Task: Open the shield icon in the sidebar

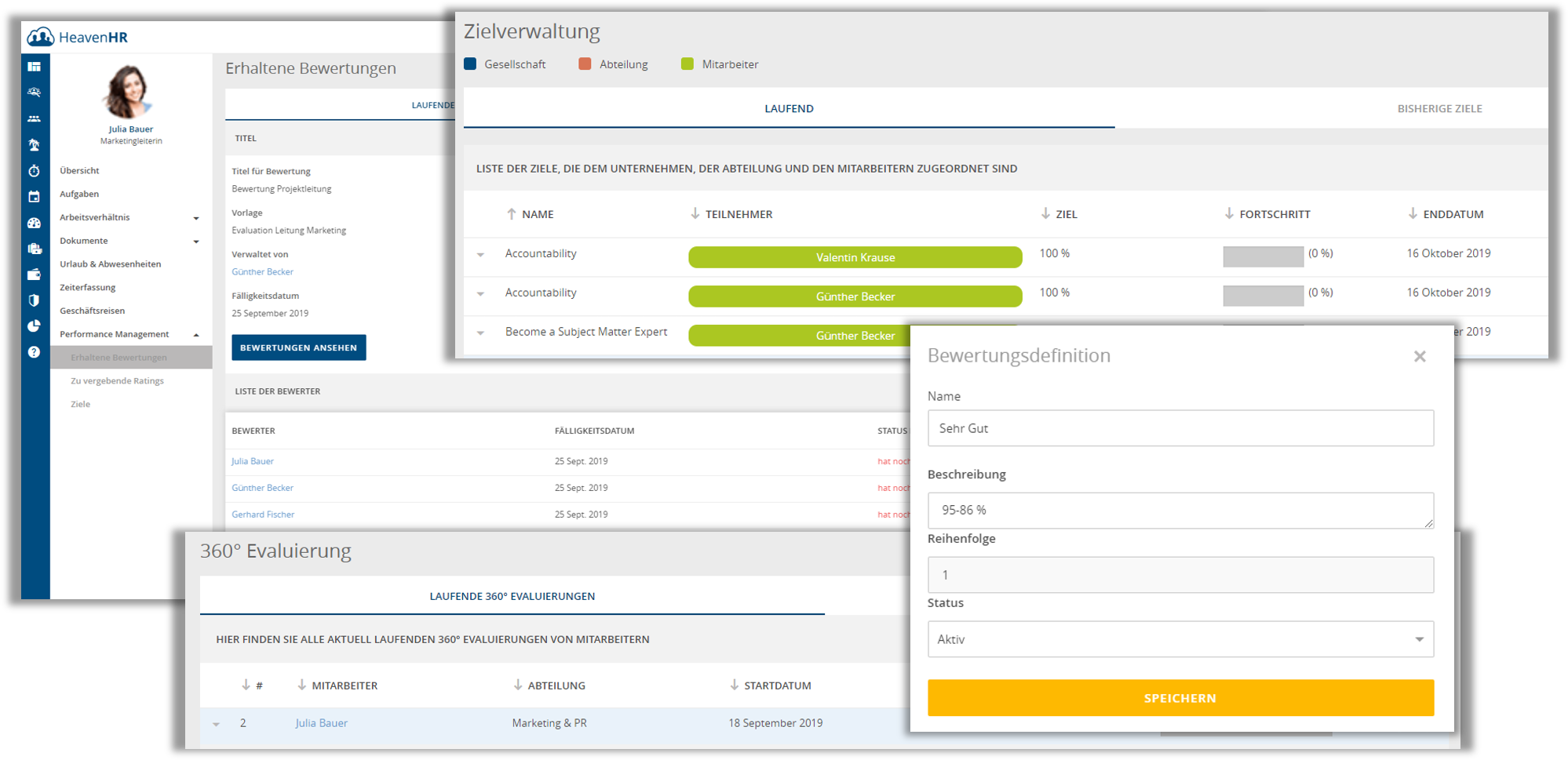Action: [x=34, y=300]
